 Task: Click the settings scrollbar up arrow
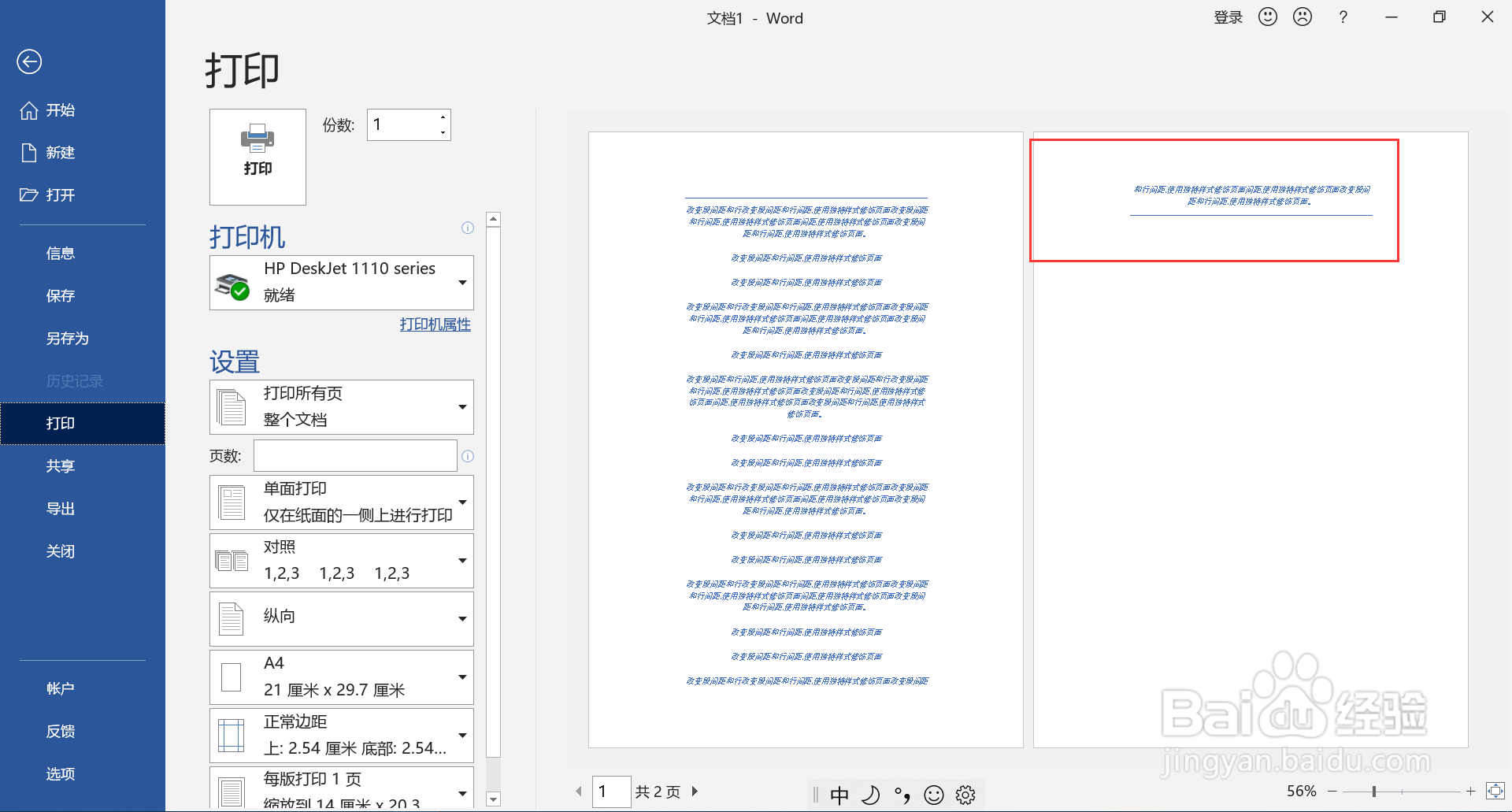[494, 219]
